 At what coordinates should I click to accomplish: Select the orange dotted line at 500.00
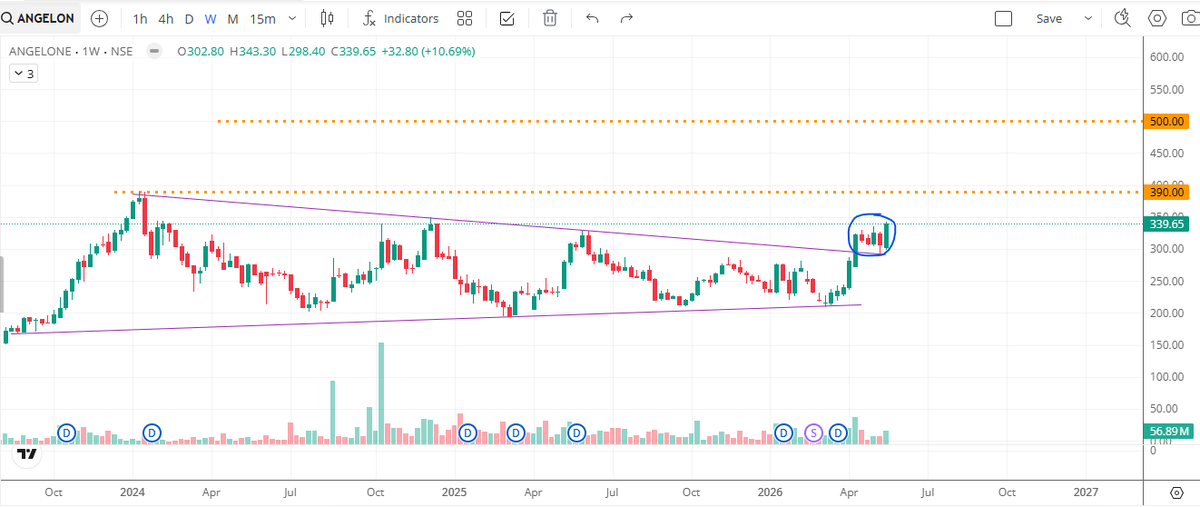(x=678, y=121)
